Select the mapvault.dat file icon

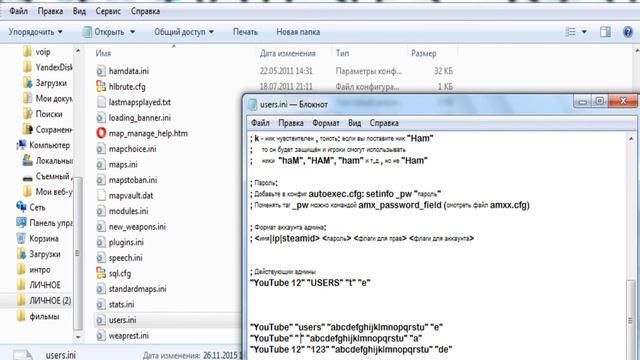101,196
